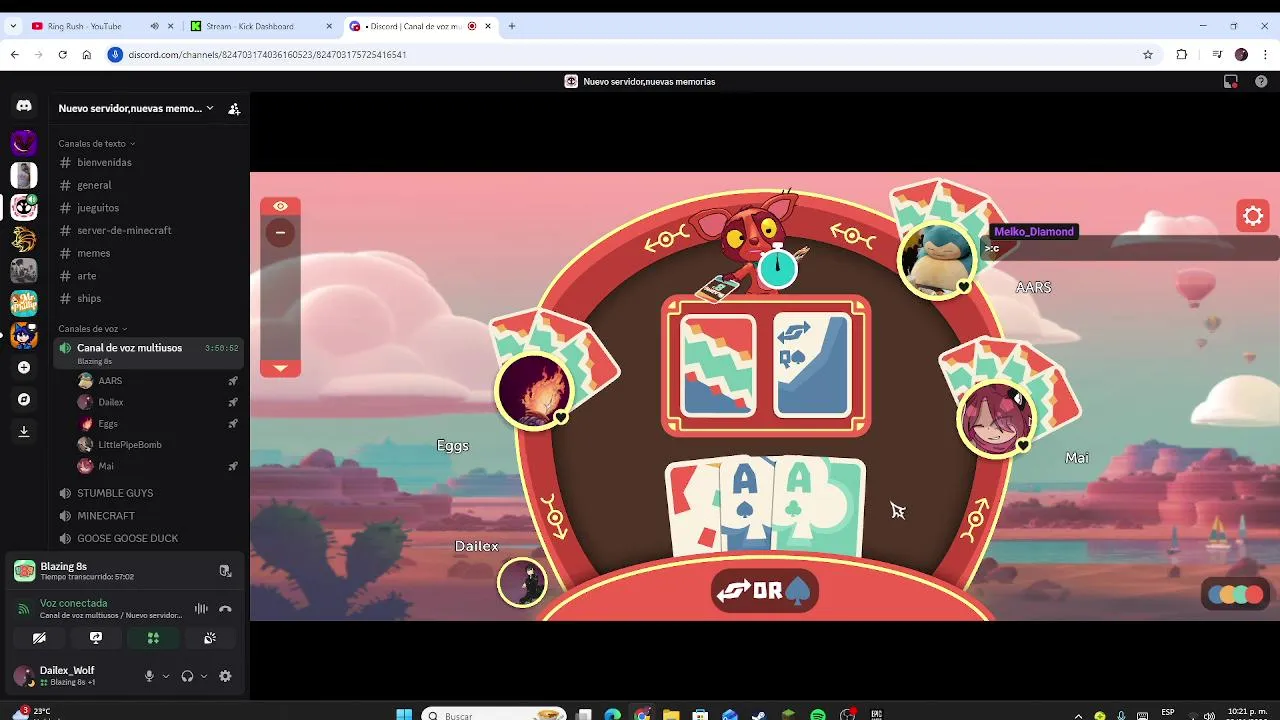Toggle the eye view button in game
Viewport: 1280px width, 720px height.
pyautogui.click(x=280, y=206)
